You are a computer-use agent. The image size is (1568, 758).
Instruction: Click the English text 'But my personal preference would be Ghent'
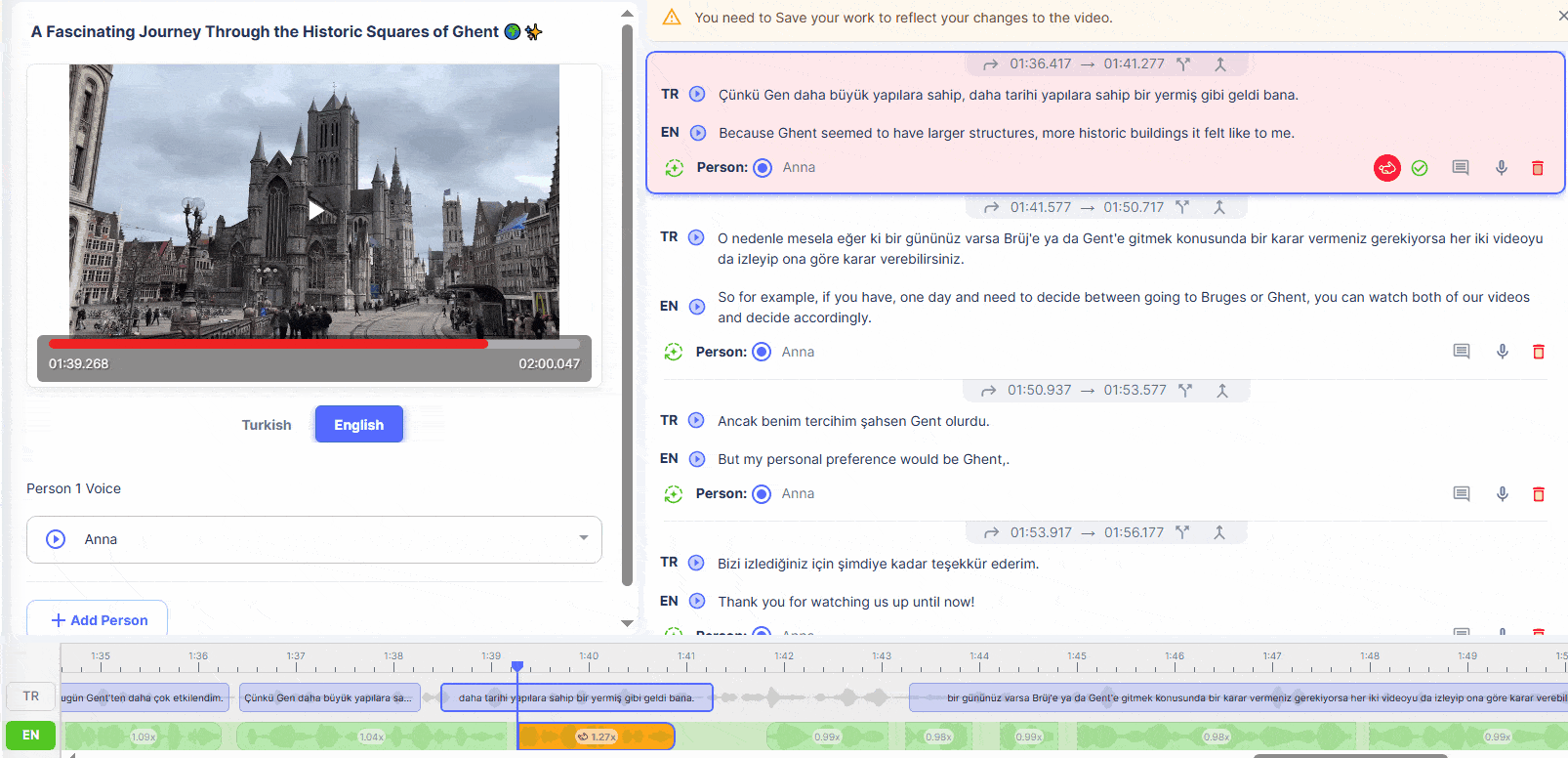point(862,459)
